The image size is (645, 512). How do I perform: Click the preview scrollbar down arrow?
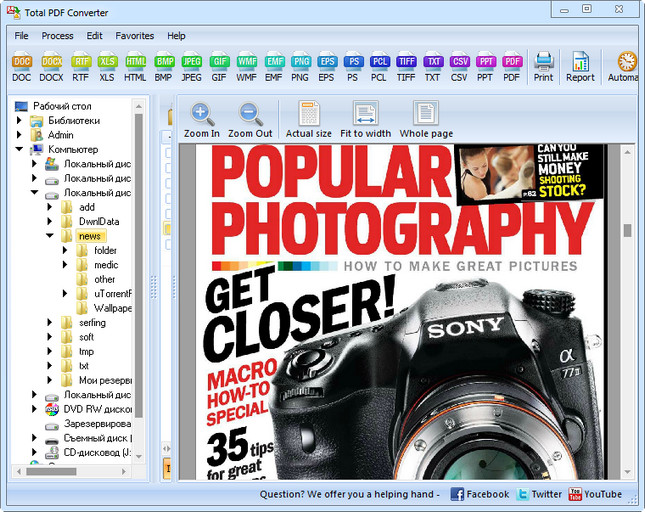tap(627, 472)
